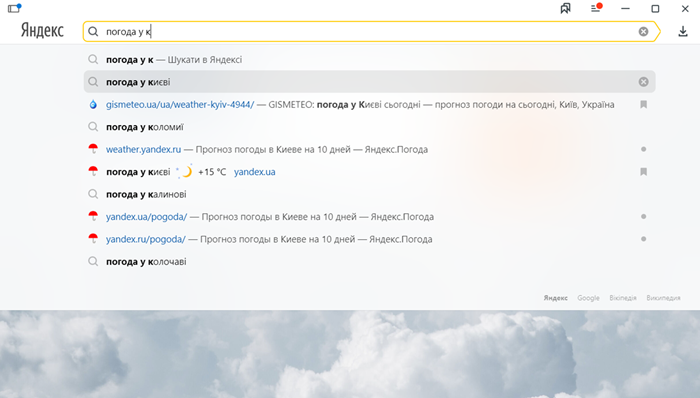Minimize the browser window
700x398 pixels.
[x=625, y=8]
